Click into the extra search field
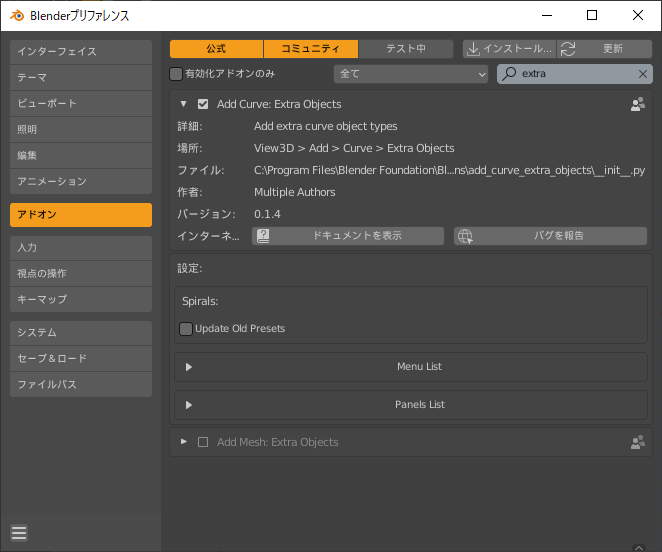Screen dimensions: 662x552 click(575, 74)
